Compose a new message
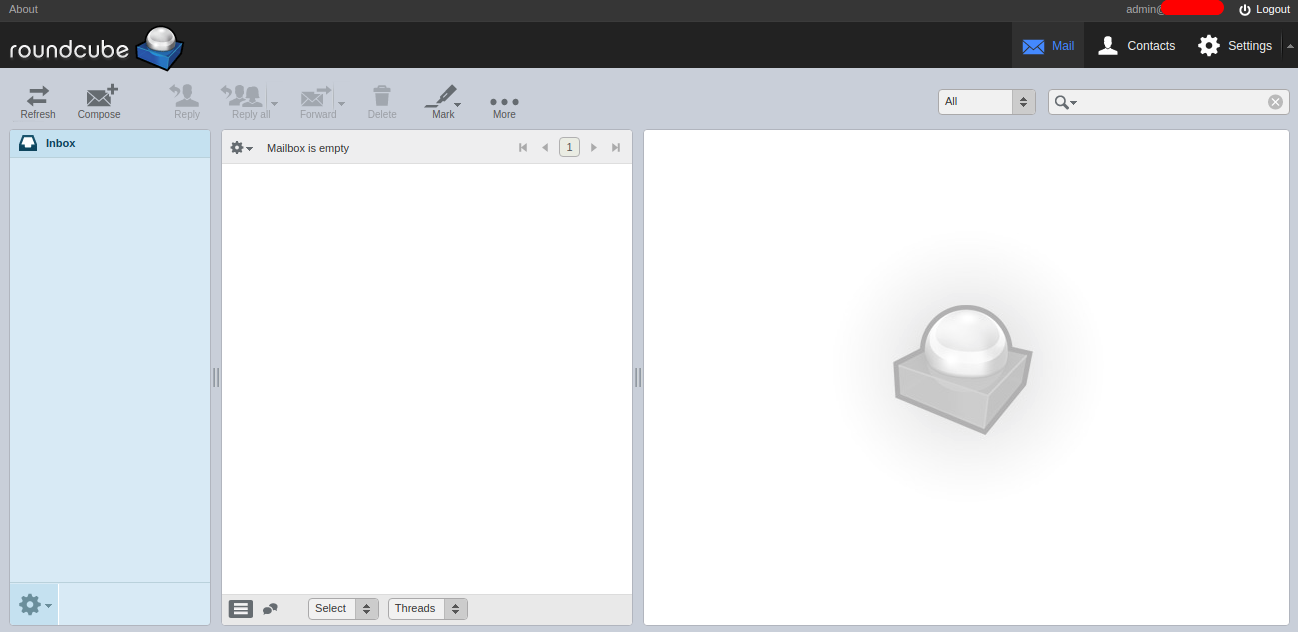The image size is (1298, 632). 100,96
